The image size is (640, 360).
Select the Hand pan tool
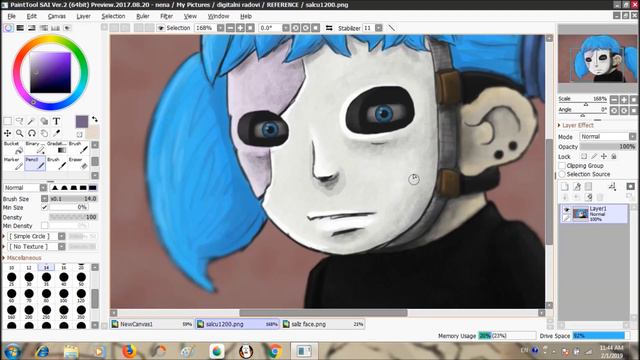44,133
